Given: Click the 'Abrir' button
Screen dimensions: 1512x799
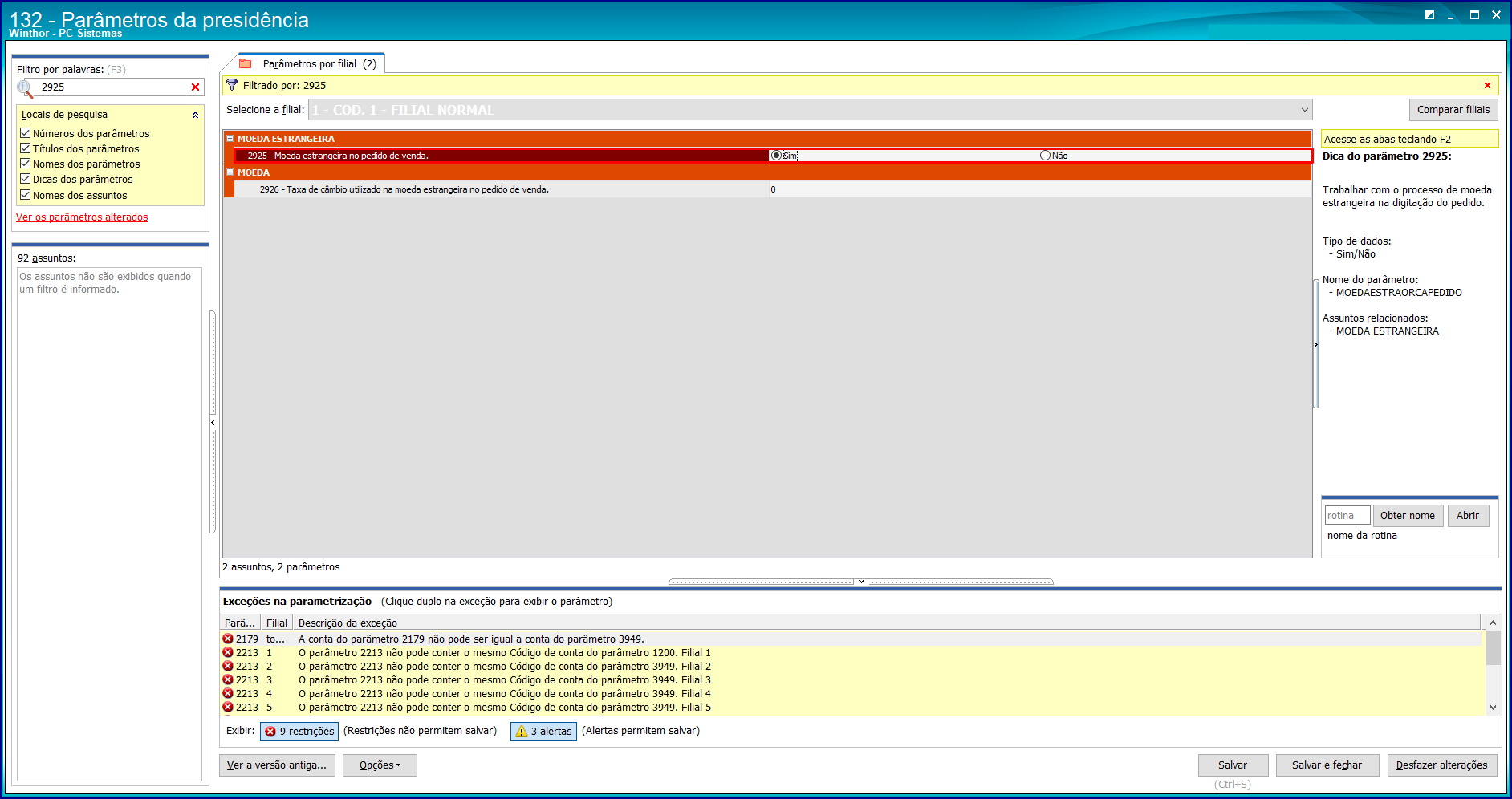Looking at the screenshot, I should [x=1468, y=516].
